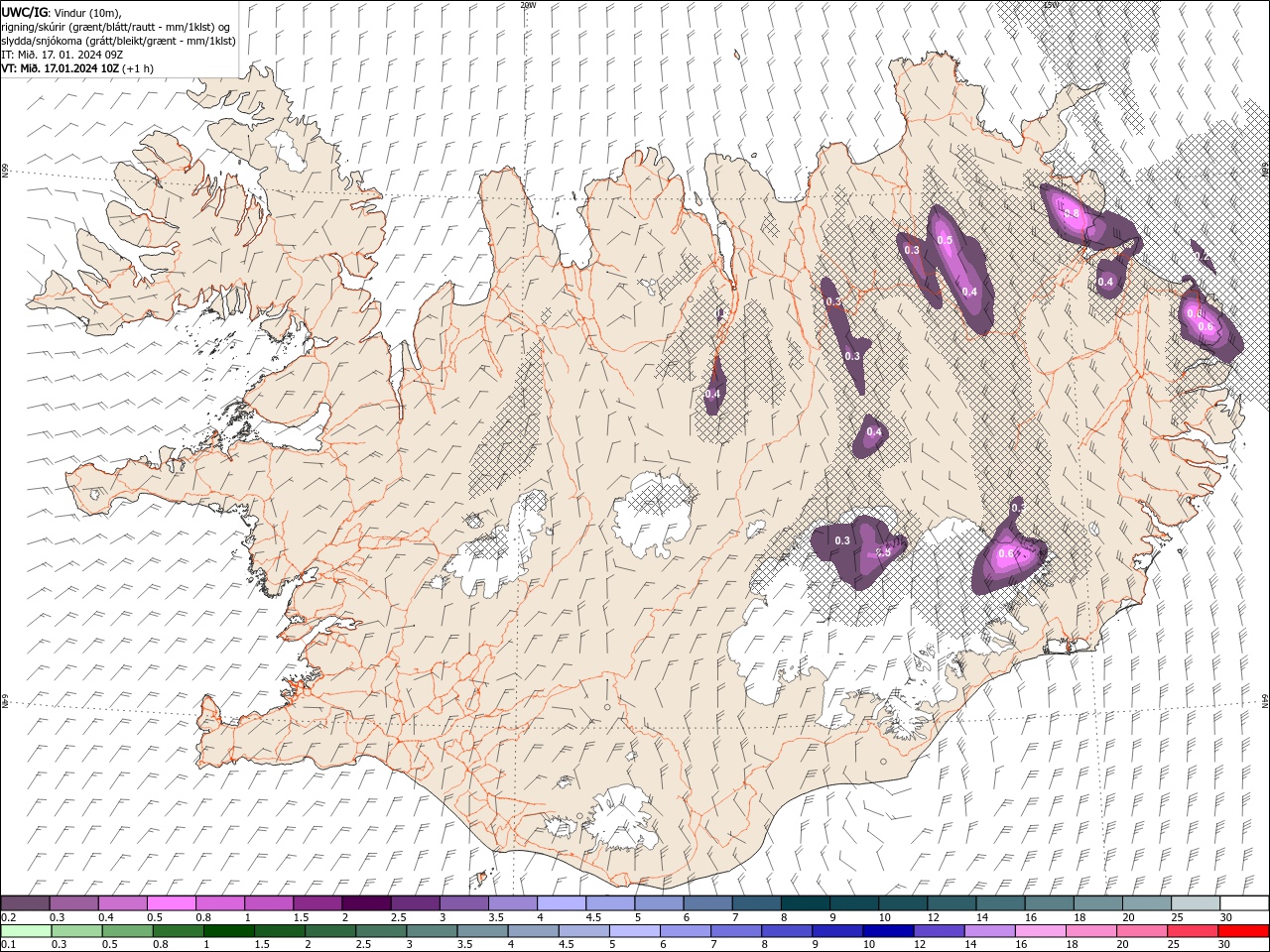Screen dimensions: 1270x952
Task: Select the light periwinkle 6 swatch, lower legend row
Action: pos(685,931)
